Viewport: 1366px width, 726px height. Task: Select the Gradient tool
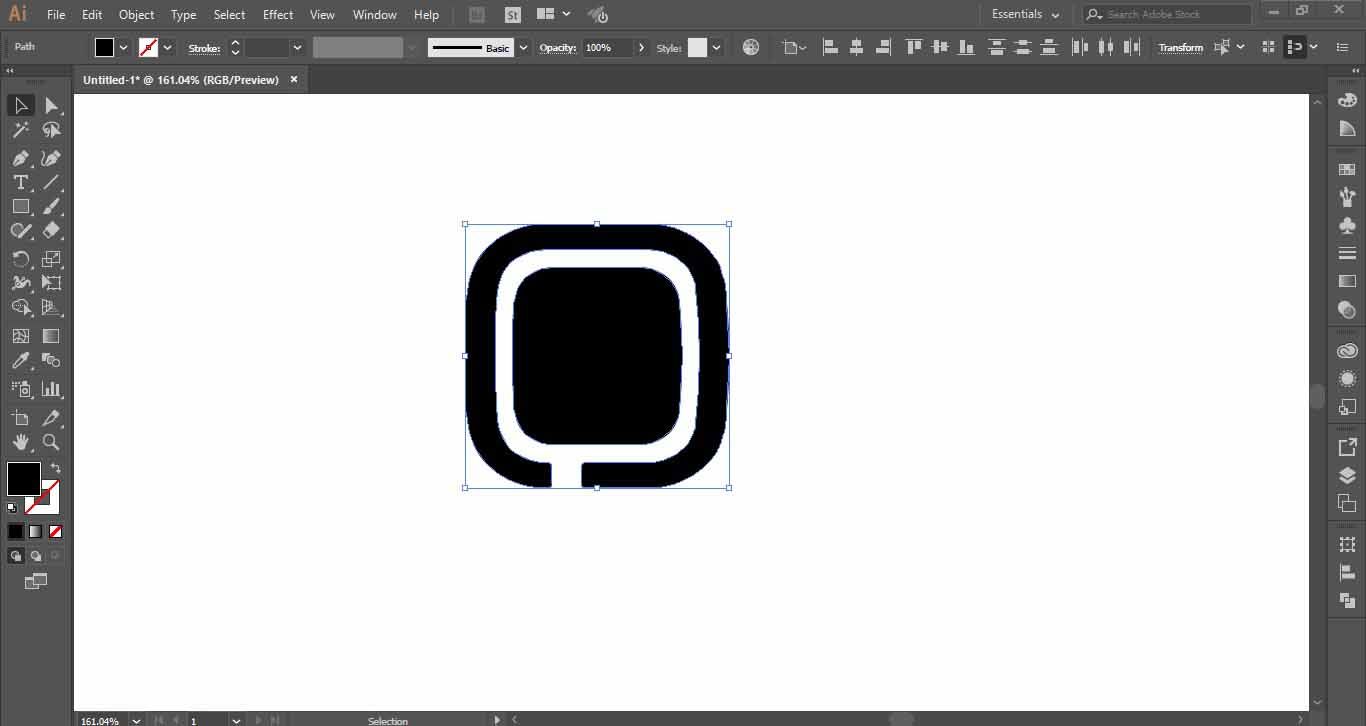(51, 336)
